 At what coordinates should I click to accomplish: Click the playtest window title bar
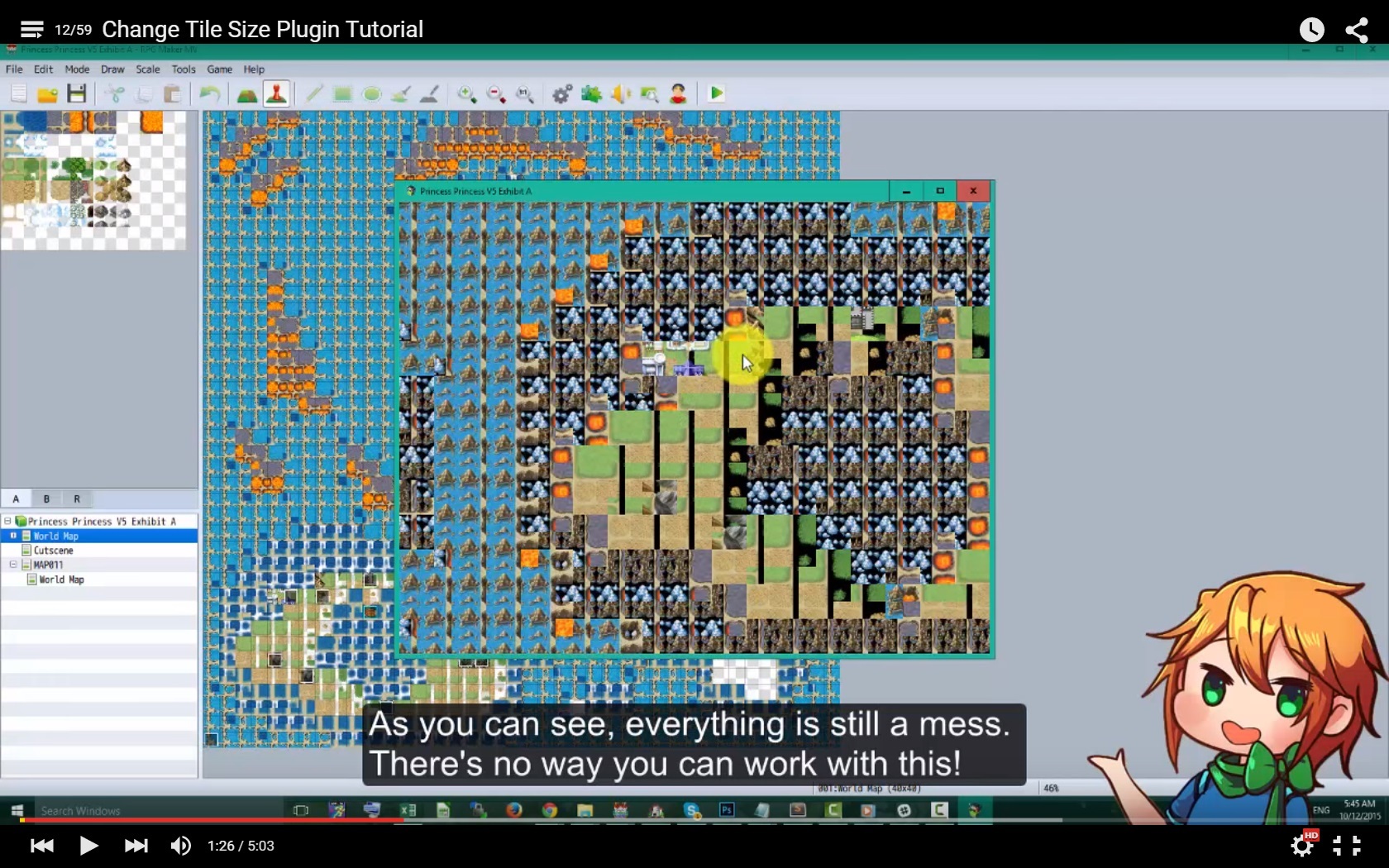[642, 191]
